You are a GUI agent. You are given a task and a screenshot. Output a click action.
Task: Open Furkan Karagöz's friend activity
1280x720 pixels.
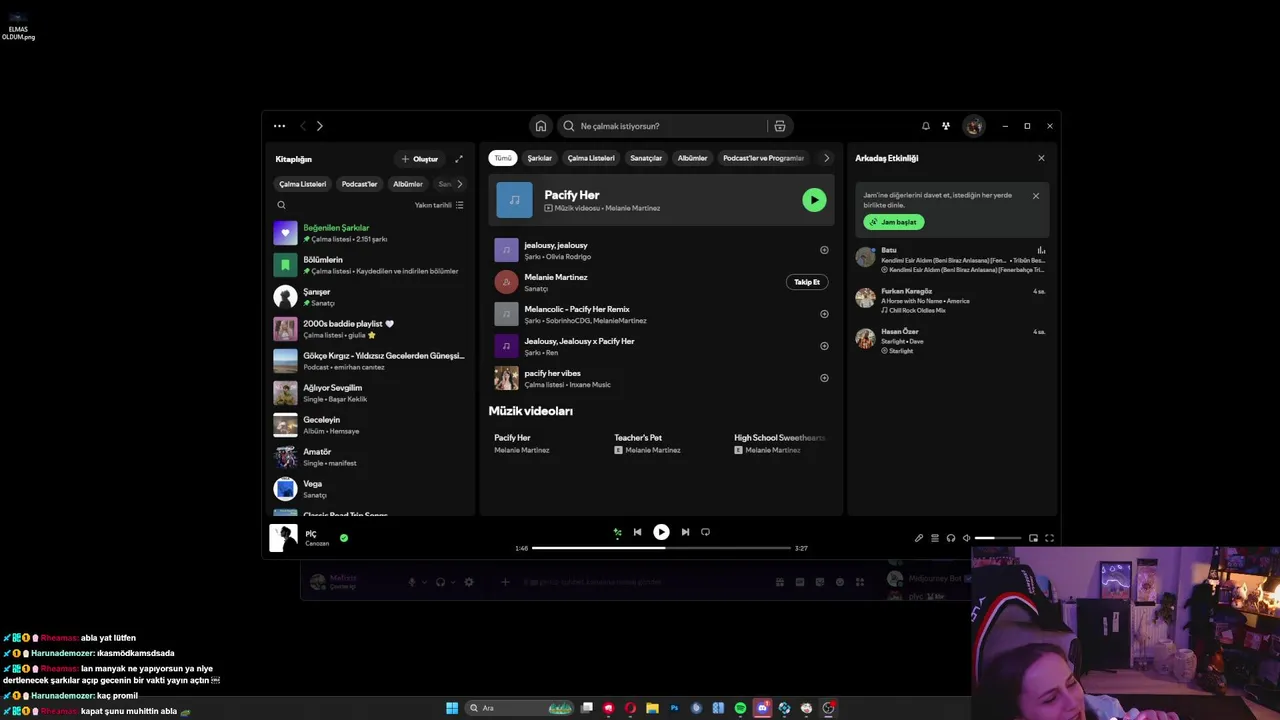point(951,300)
